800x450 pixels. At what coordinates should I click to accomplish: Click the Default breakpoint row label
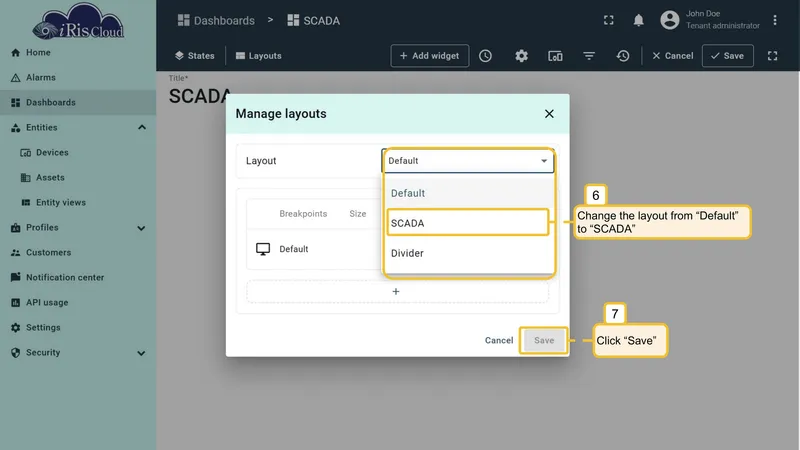click(293, 249)
